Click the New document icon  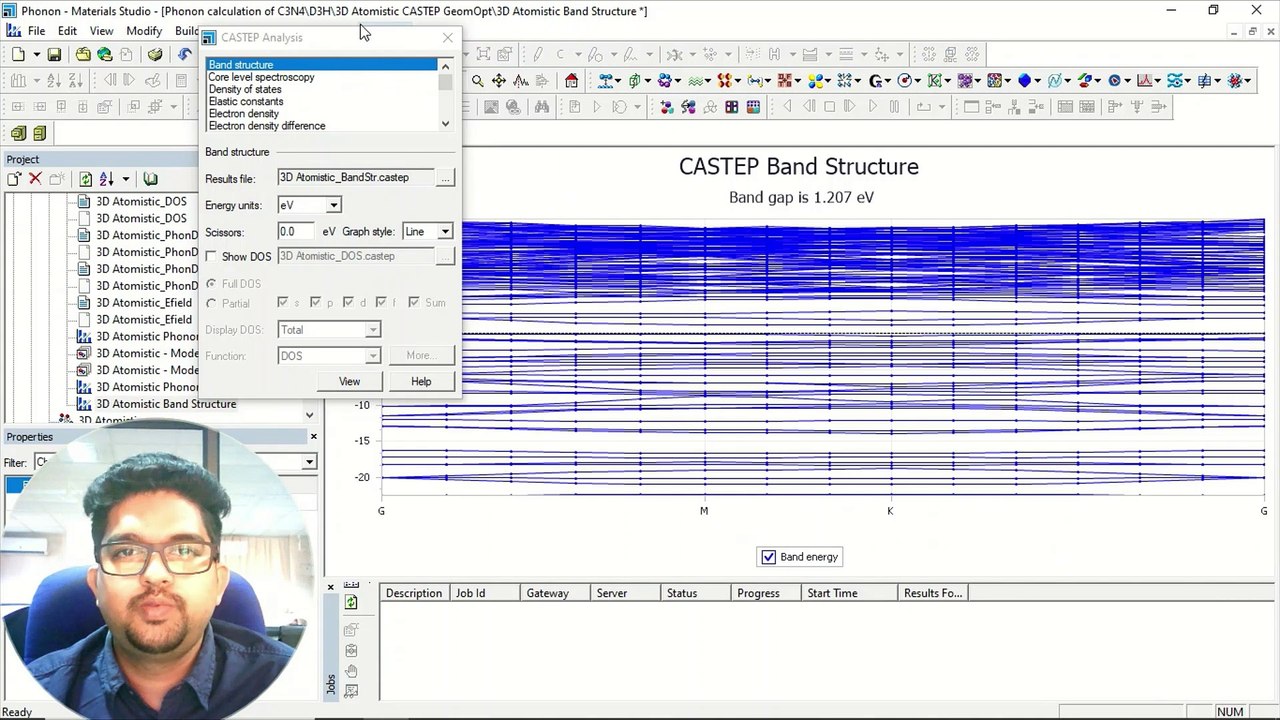click(x=18, y=55)
